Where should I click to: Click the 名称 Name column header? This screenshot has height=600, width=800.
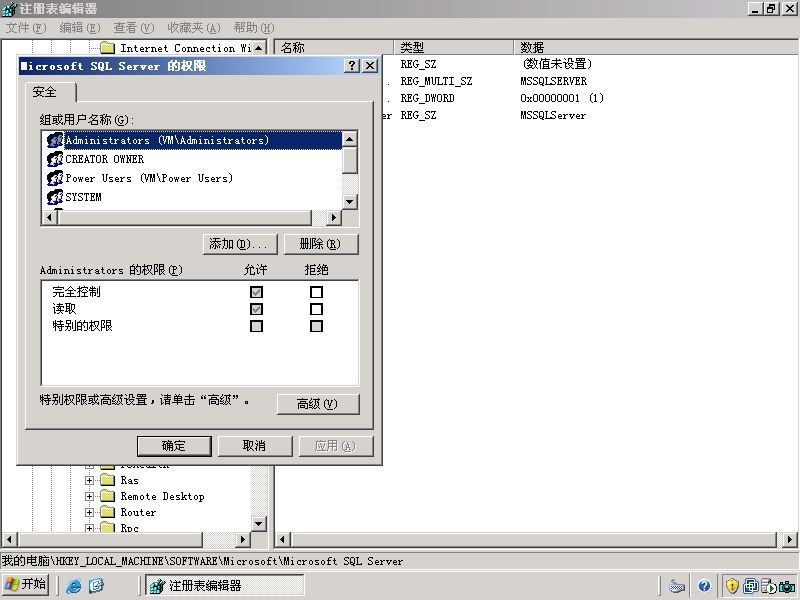pos(334,47)
